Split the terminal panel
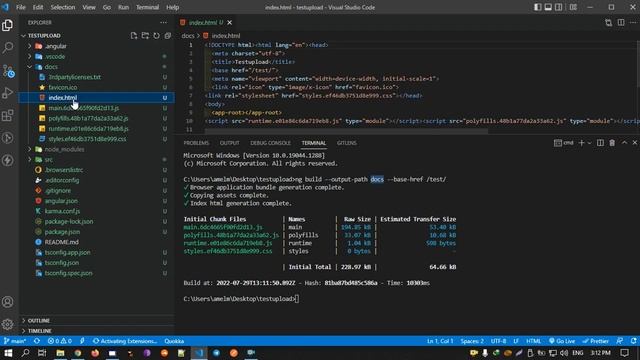Image resolution: width=640 pixels, height=360 pixels. pyautogui.click(x=600, y=143)
